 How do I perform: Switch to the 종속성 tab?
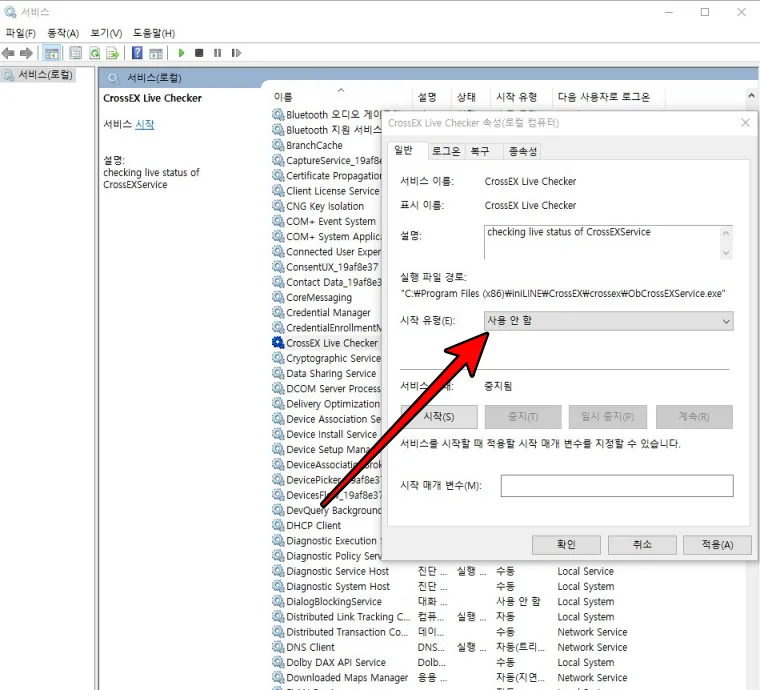[x=522, y=151]
